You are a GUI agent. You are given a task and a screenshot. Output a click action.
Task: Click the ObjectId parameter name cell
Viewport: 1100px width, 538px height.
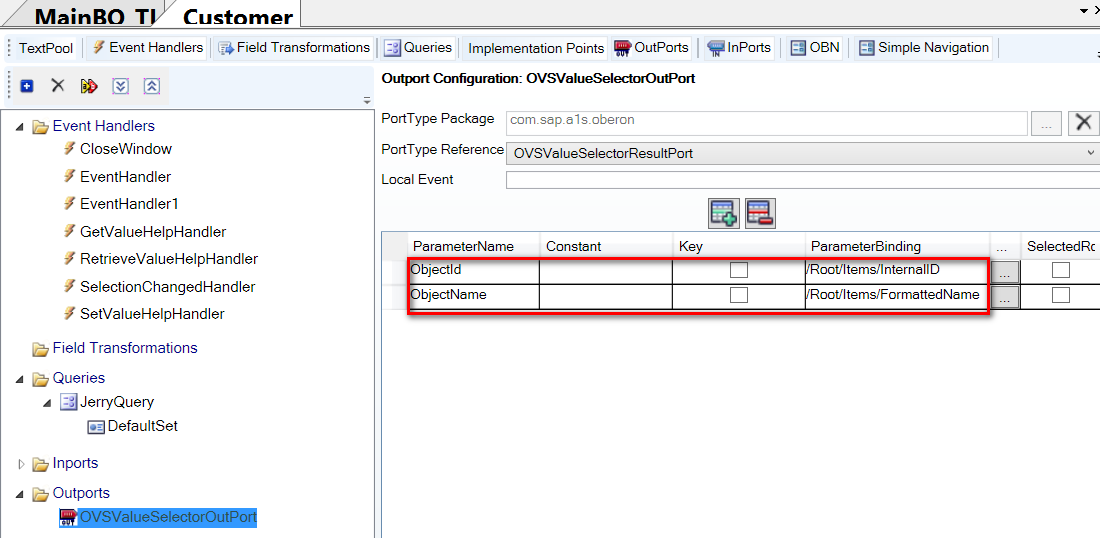tap(474, 271)
